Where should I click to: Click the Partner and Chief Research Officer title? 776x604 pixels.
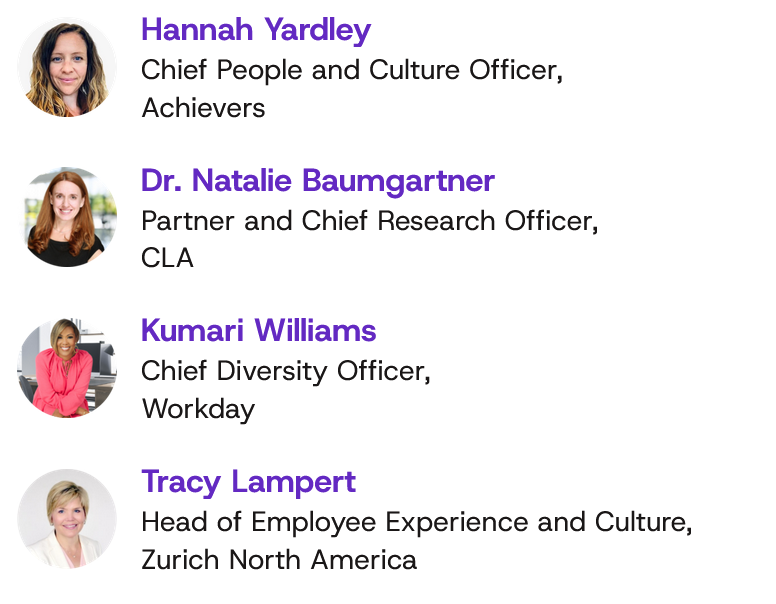pyautogui.click(x=370, y=221)
